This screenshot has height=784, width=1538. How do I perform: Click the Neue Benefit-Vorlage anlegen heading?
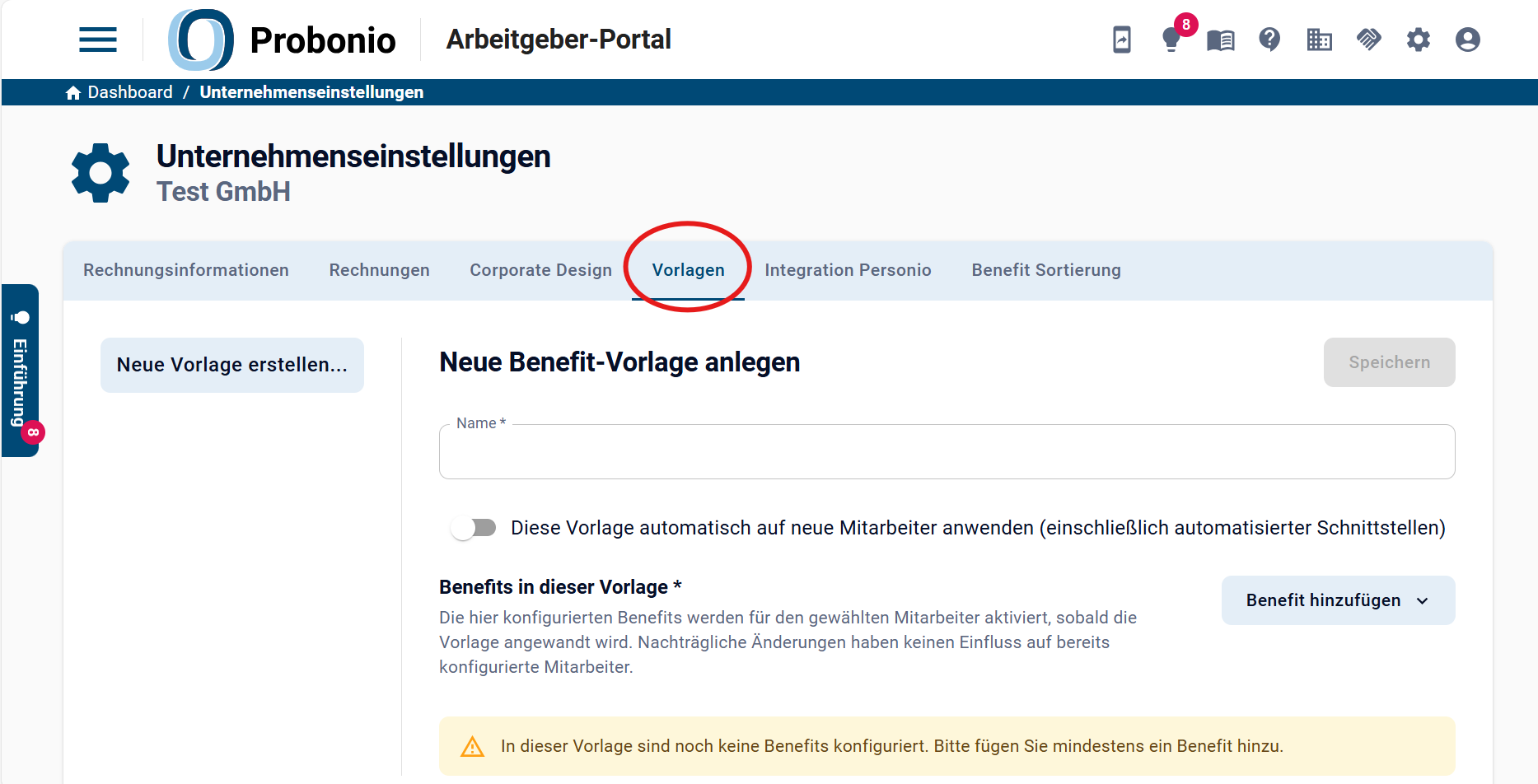click(x=619, y=362)
